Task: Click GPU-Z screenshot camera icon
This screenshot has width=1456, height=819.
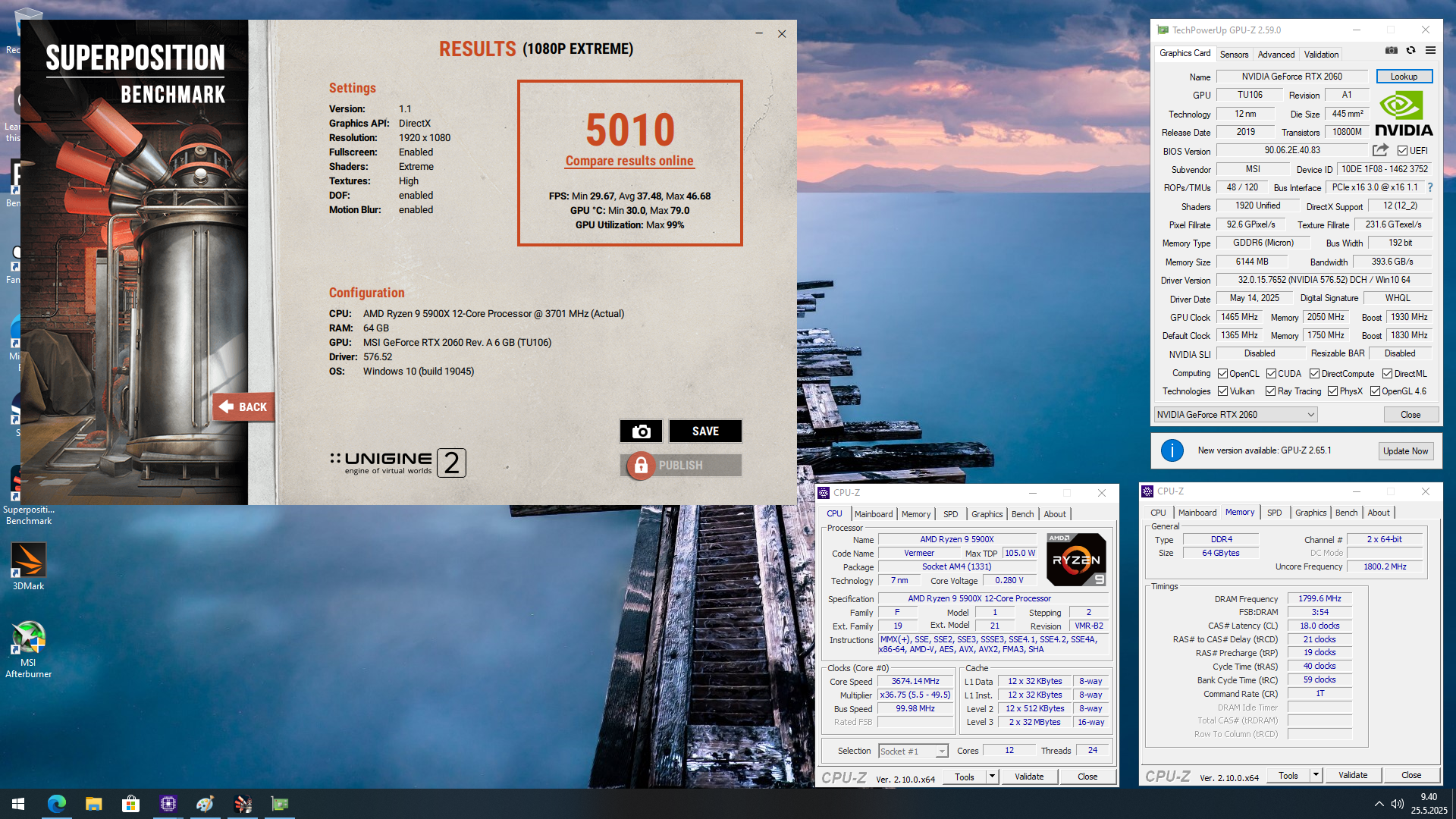Action: [x=1392, y=51]
